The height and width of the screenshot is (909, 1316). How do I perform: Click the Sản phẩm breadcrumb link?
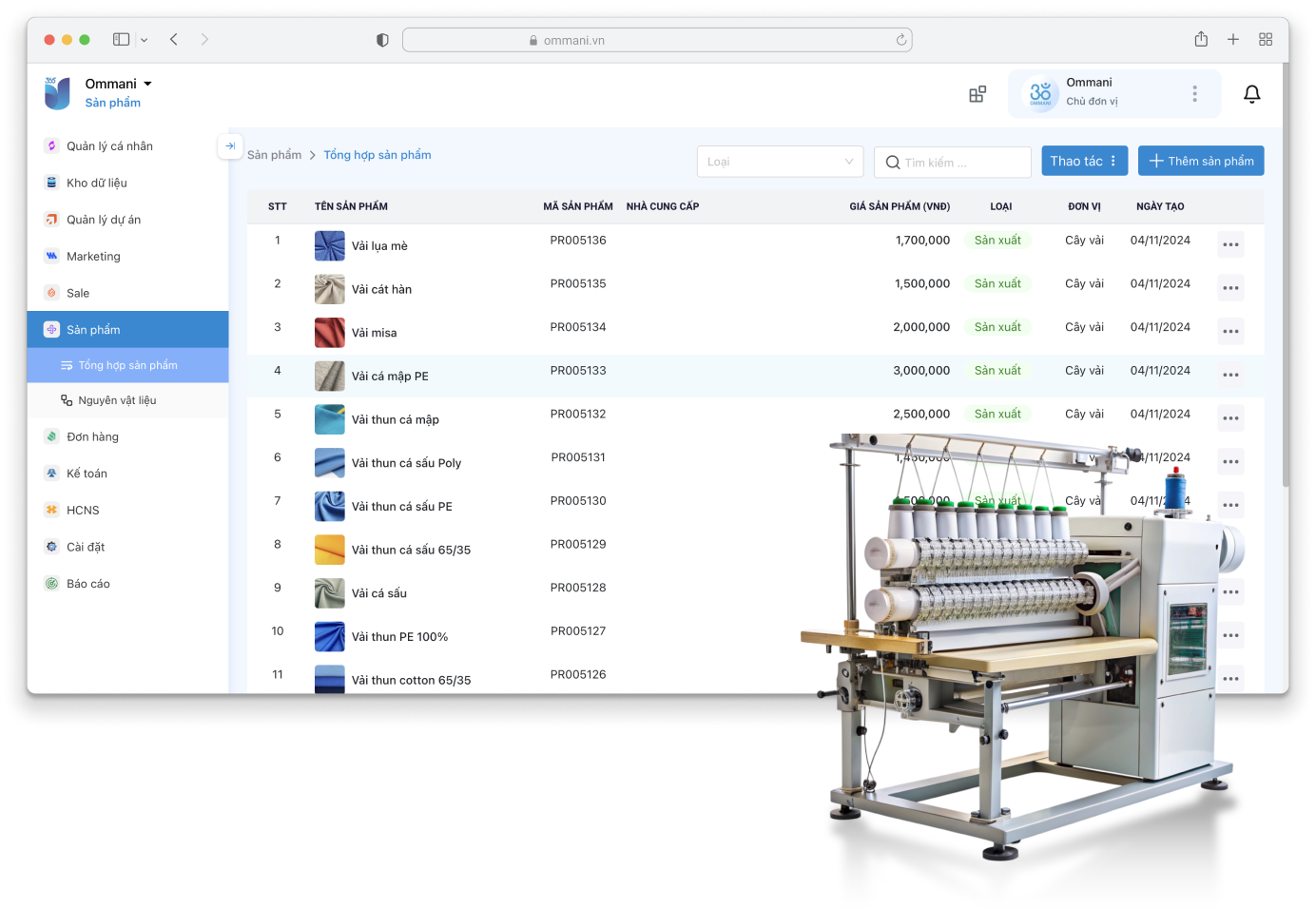coord(274,155)
